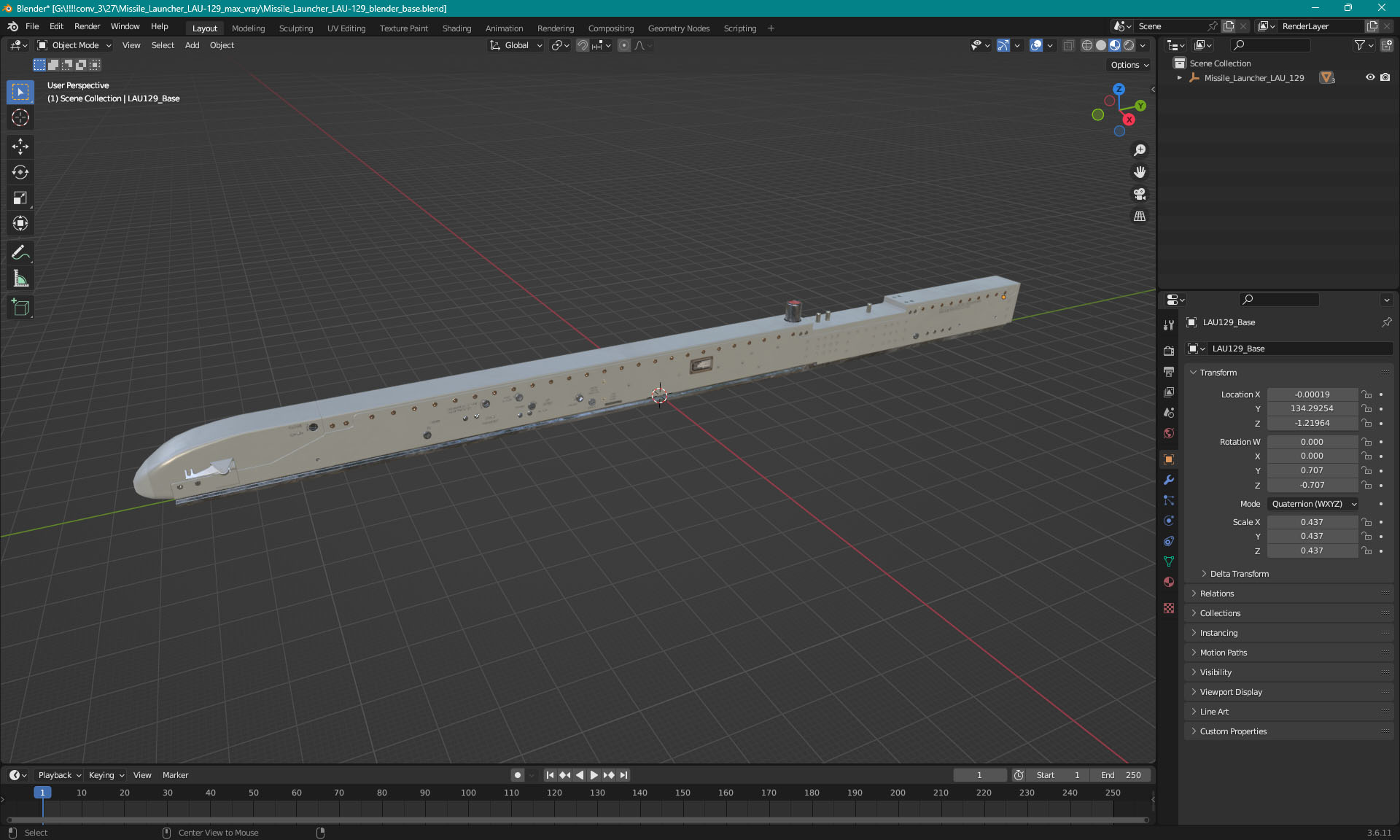Image resolution: width=1400 pixels, height=840 pixels.
Task: Select the Cursor tool in the toolbar
Action: point(20,117)
